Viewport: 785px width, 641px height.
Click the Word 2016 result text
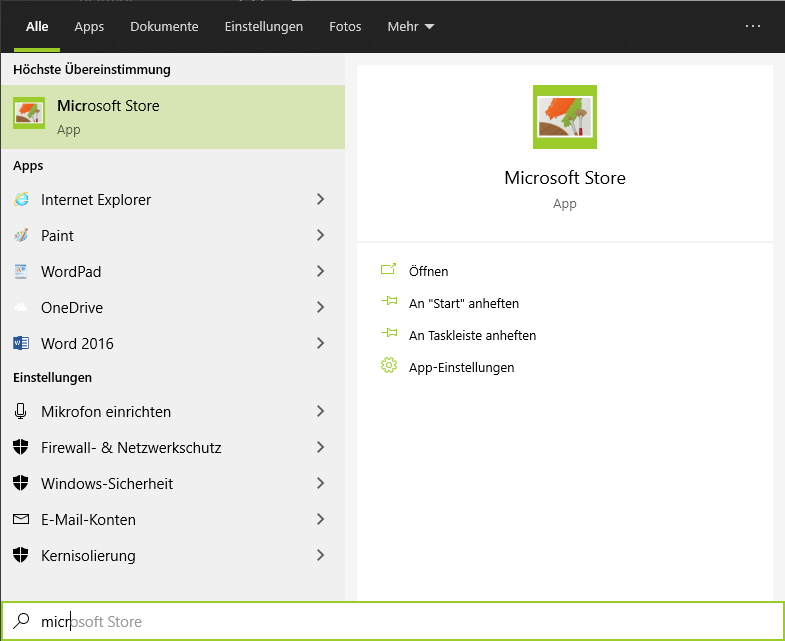click(77, 344)
